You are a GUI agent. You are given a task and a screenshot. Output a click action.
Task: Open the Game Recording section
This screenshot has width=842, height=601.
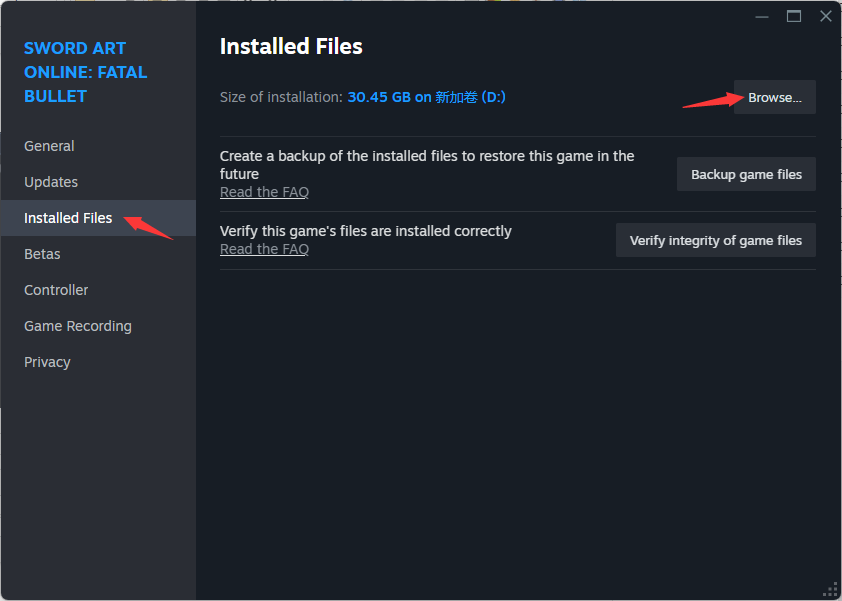(x=78, y=326)
